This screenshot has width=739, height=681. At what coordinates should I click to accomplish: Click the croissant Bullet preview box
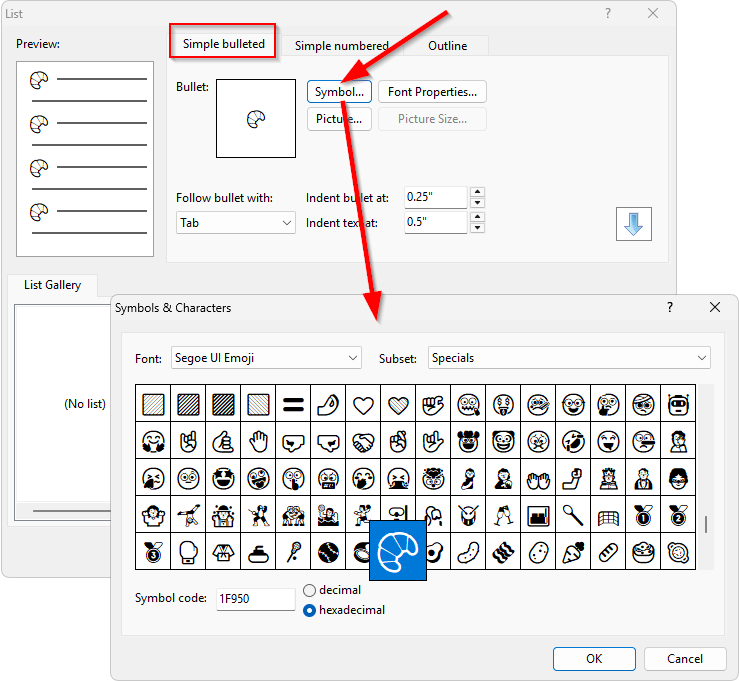tap(256, 118)
